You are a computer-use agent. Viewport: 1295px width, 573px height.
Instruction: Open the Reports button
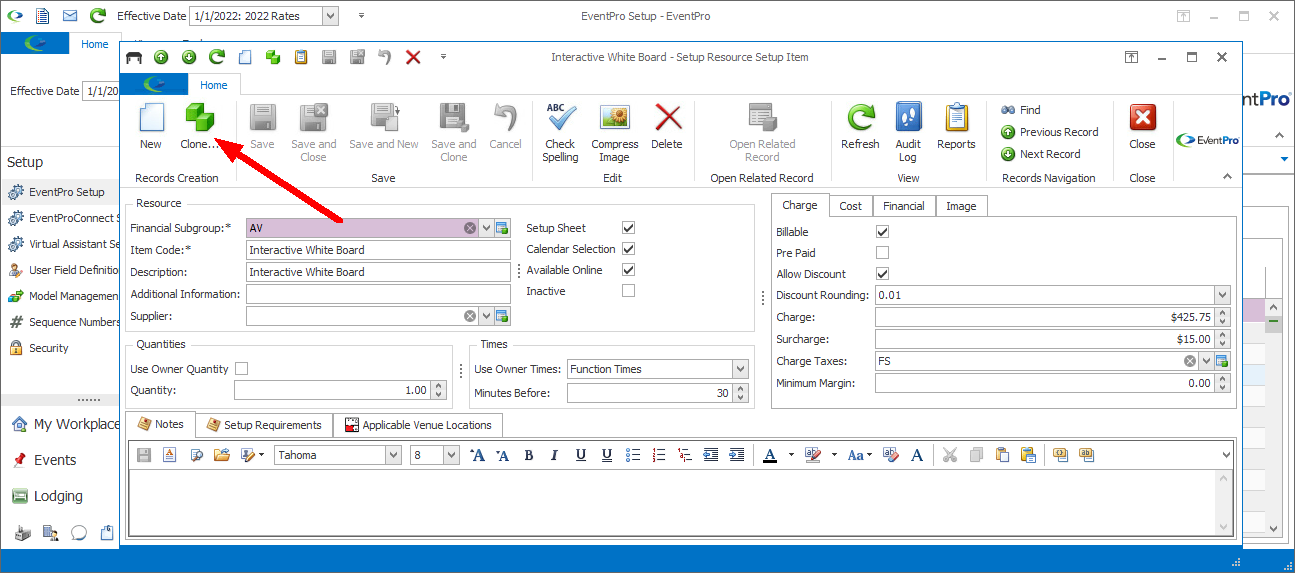(956, 126)
